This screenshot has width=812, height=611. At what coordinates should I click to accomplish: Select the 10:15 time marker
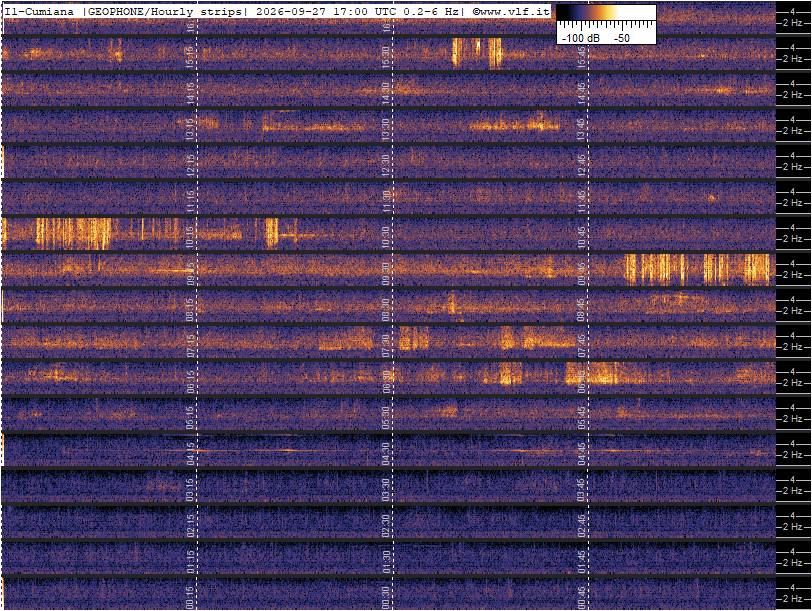pos(190,237)
